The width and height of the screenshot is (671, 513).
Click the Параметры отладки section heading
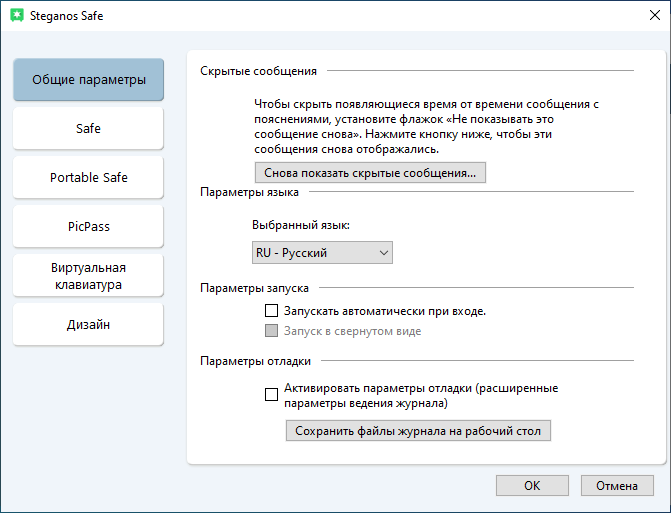(255, 361)
